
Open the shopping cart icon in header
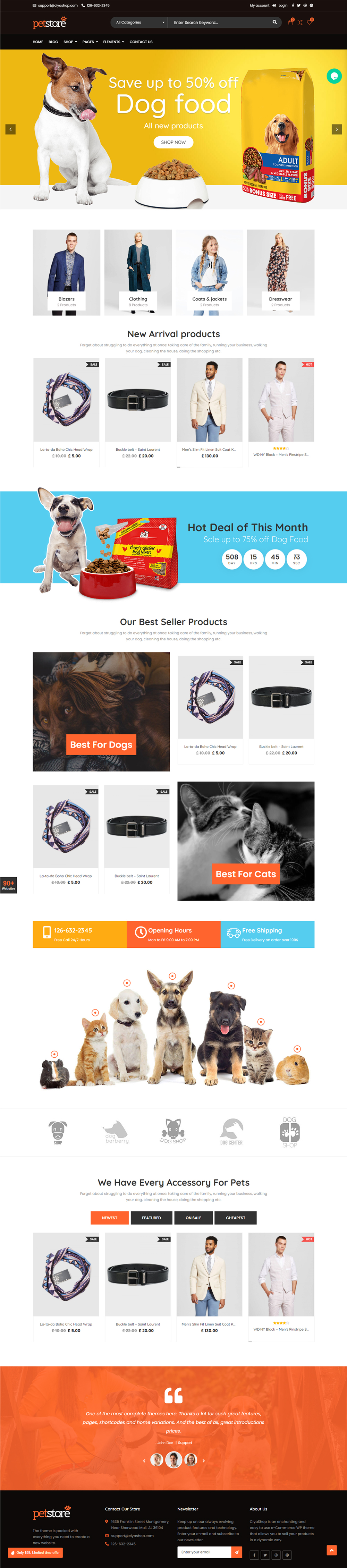(290, 23)
